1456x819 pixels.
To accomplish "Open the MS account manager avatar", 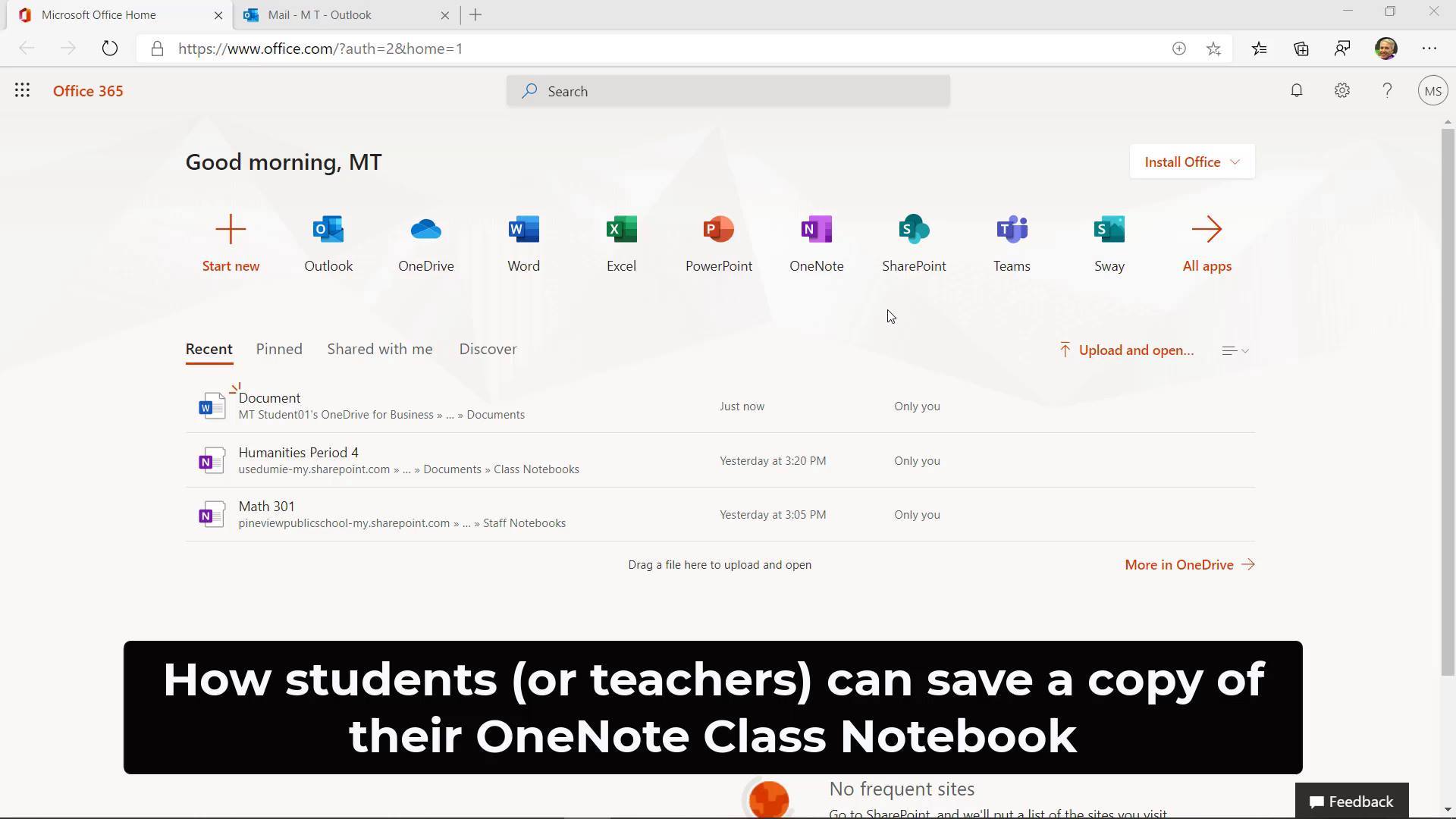I will (x=1432, y=91).
